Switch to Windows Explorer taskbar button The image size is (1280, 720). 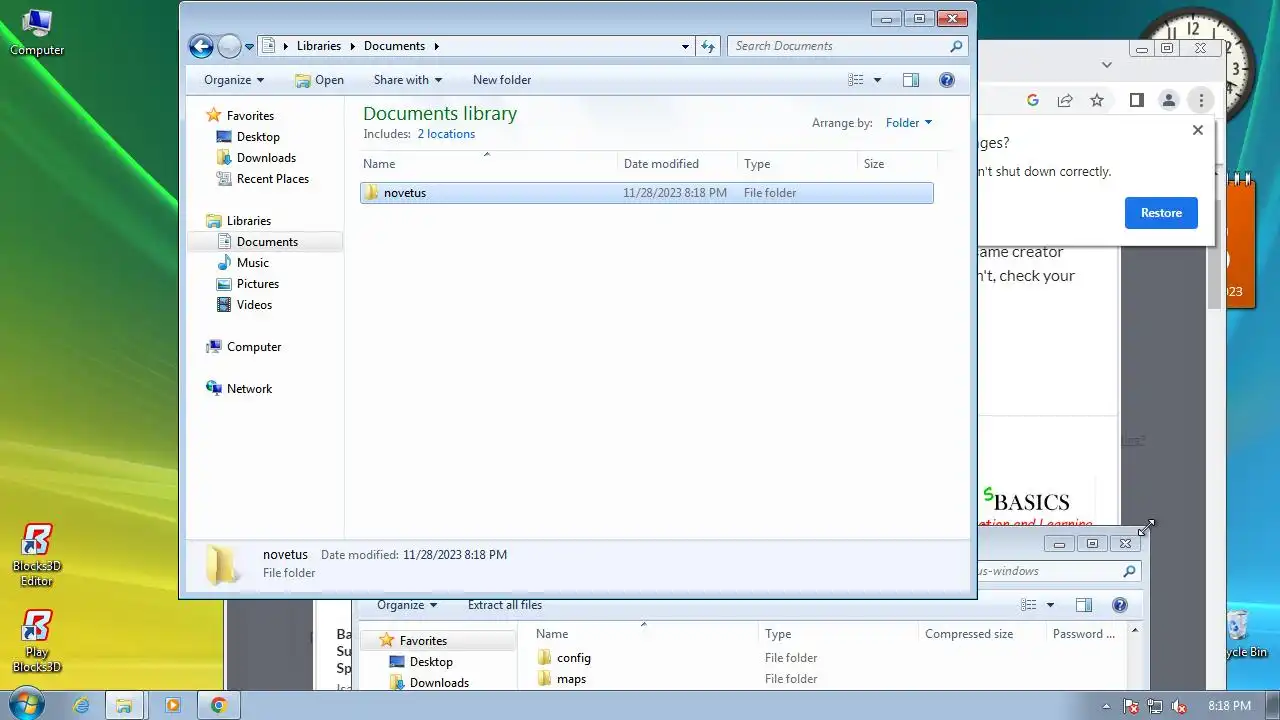(x=124, y=705)
